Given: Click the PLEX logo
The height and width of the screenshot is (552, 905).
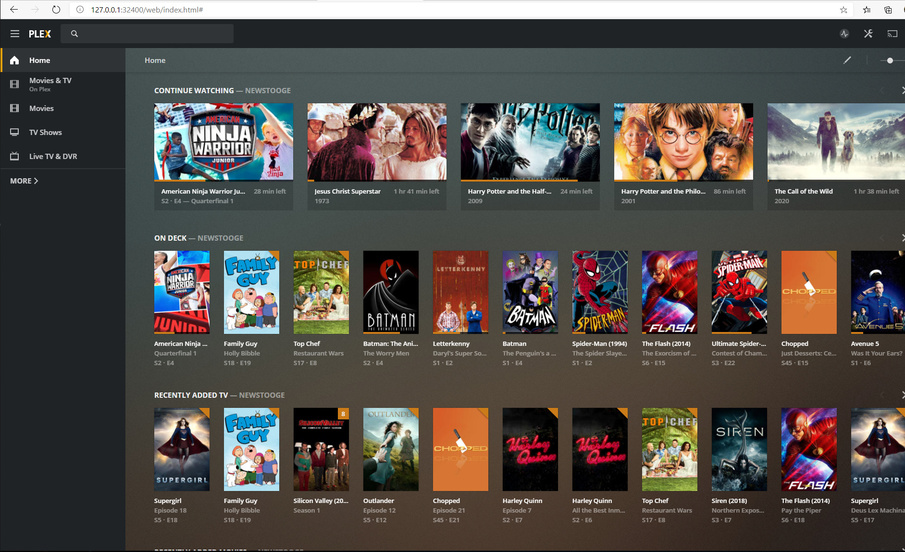Looking at the screenshot, I should [40, 34].
